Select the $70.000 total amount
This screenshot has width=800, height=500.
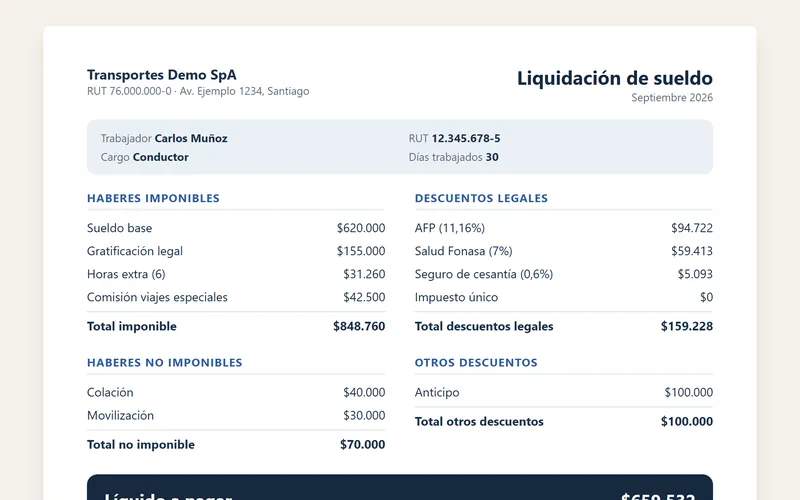click(x=362, y=444)
